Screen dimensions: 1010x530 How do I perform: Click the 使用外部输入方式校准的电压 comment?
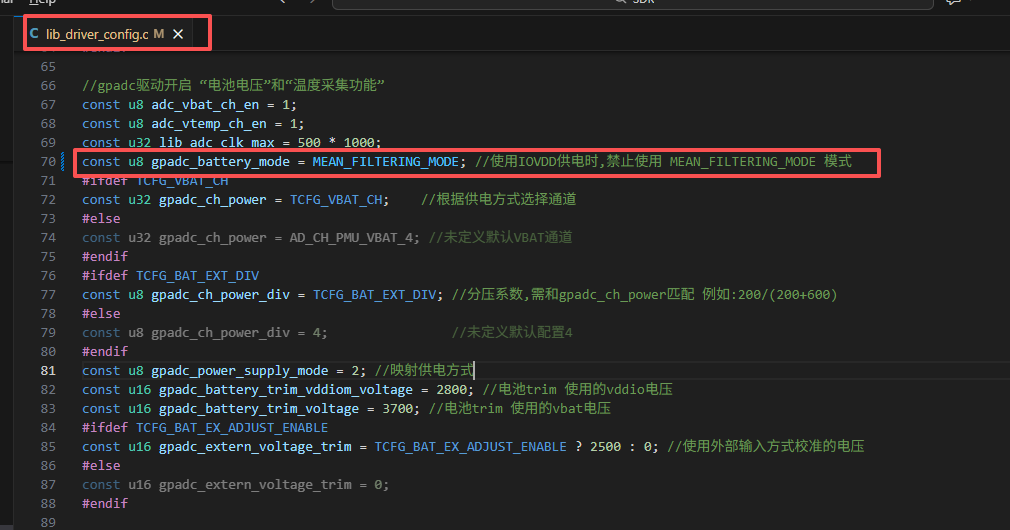point(766,446)
